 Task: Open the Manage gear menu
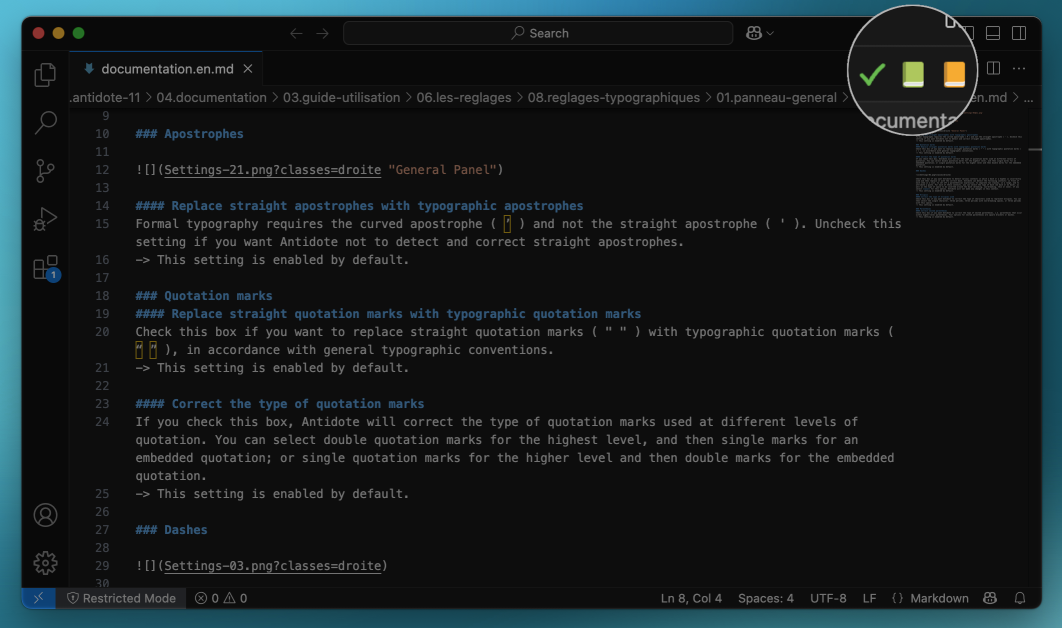tap(45, 563)
